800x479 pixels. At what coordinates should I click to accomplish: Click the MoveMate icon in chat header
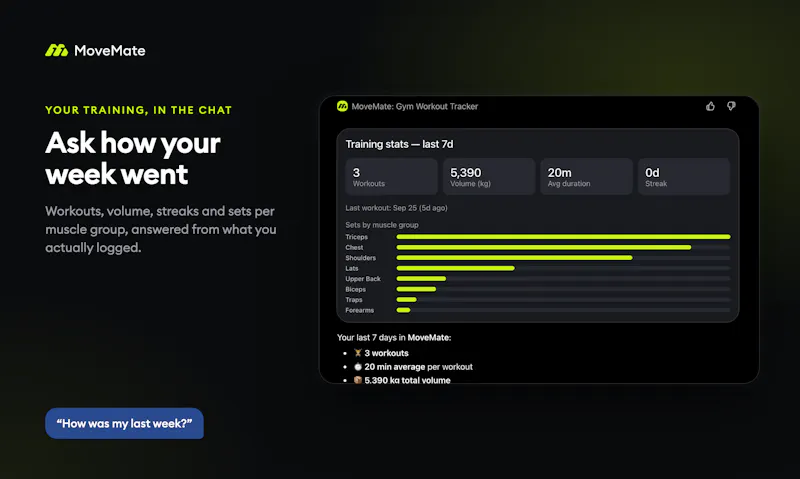point(342,106)
